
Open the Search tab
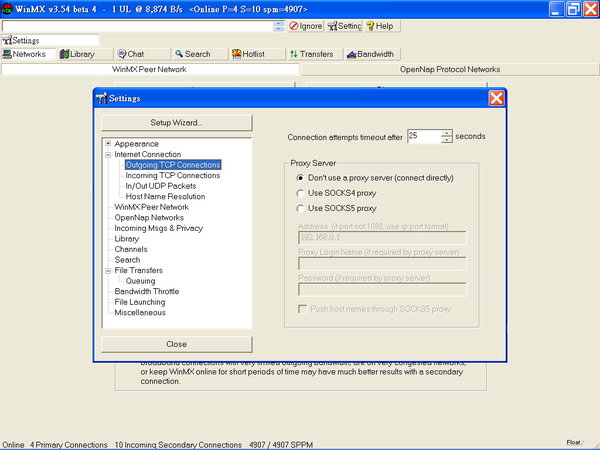click(x=201, y=54)
